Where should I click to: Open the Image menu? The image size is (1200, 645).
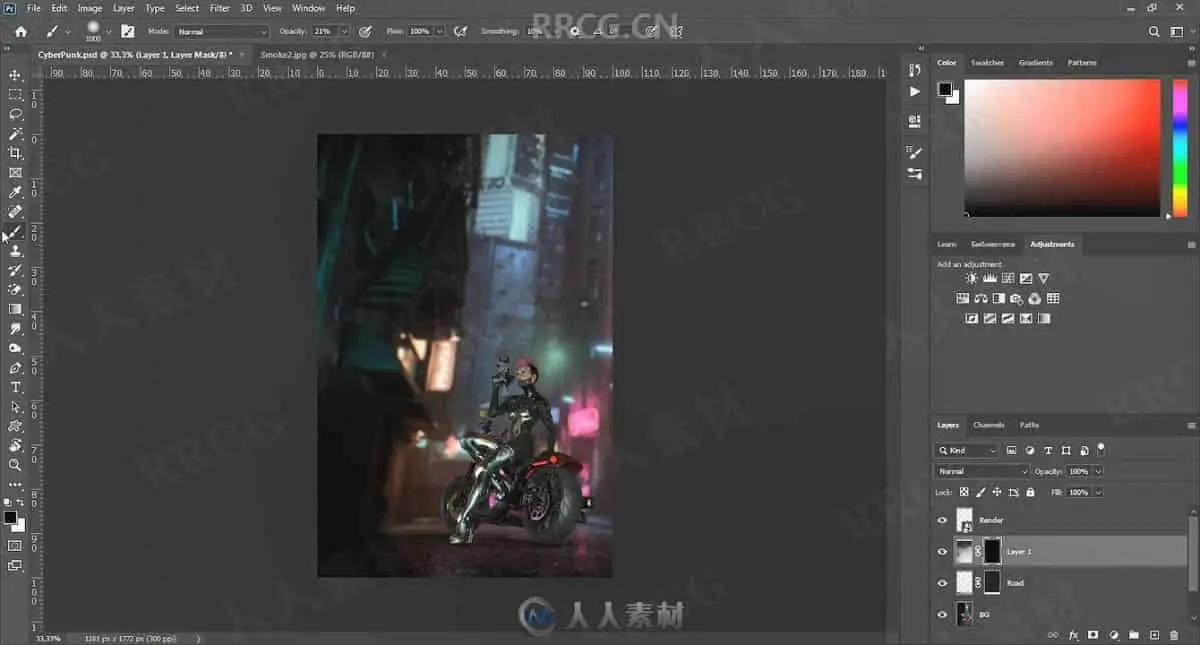90,8
